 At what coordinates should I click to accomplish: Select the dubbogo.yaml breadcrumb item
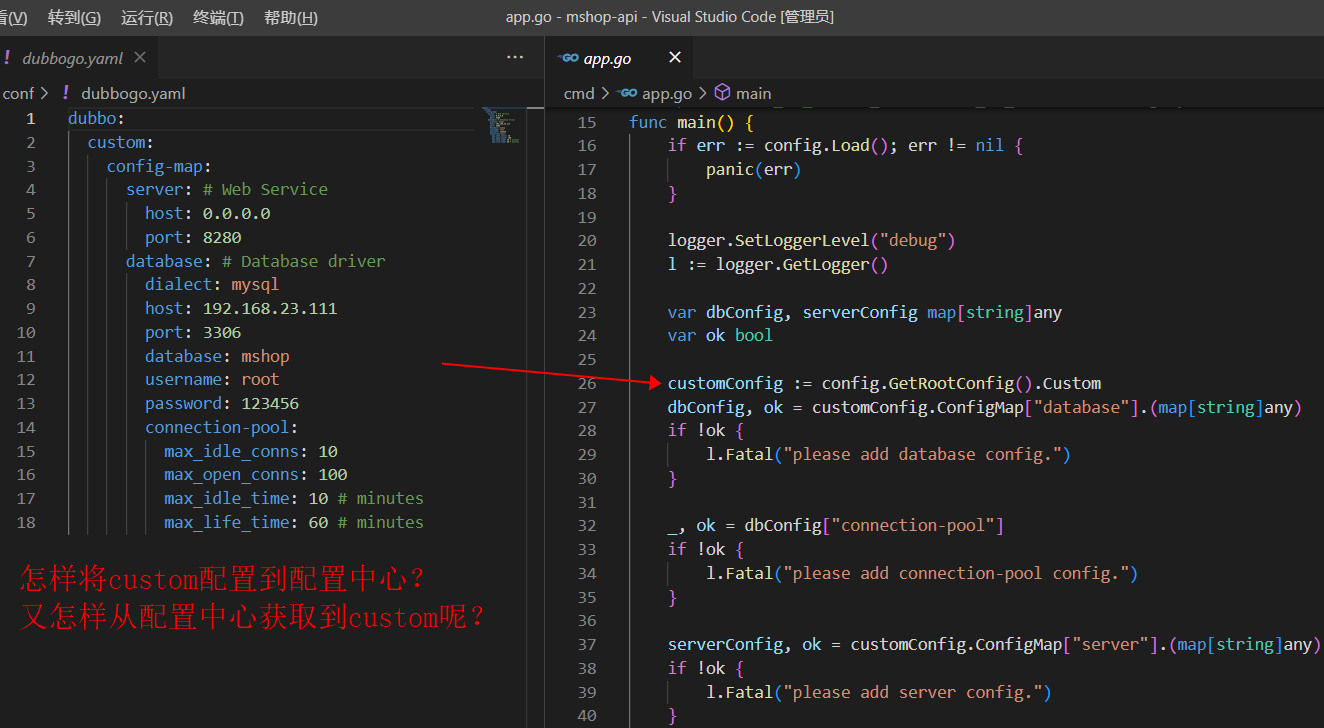tap(133, 93)
